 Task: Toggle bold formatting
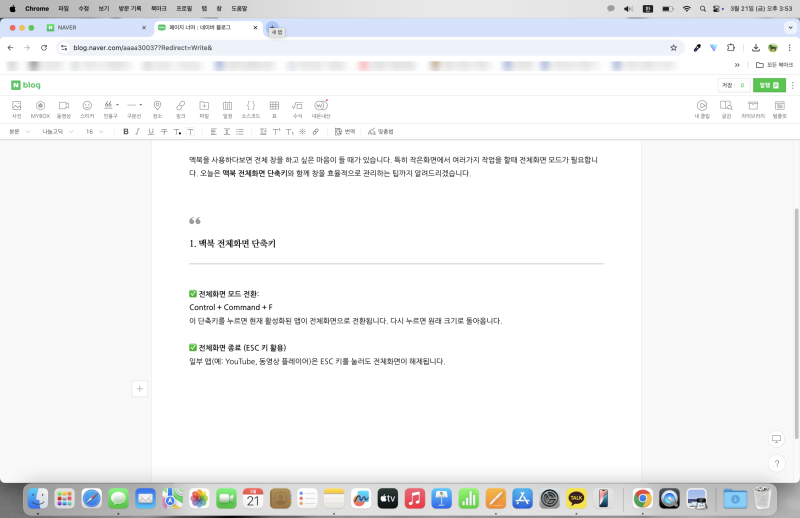[x=126, y=132]
